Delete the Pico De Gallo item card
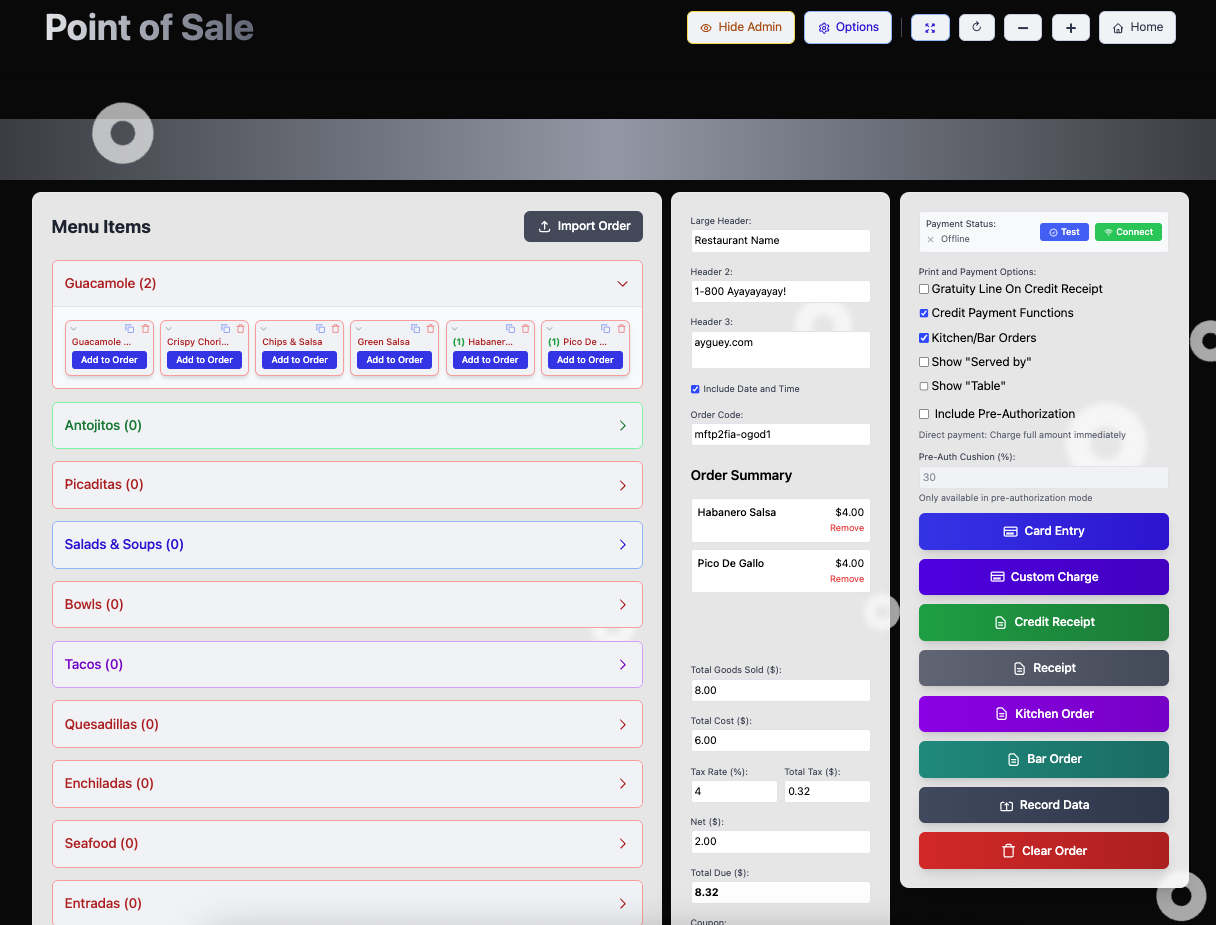The height and width of the screenshot is (925, 1216). (621, 328)
